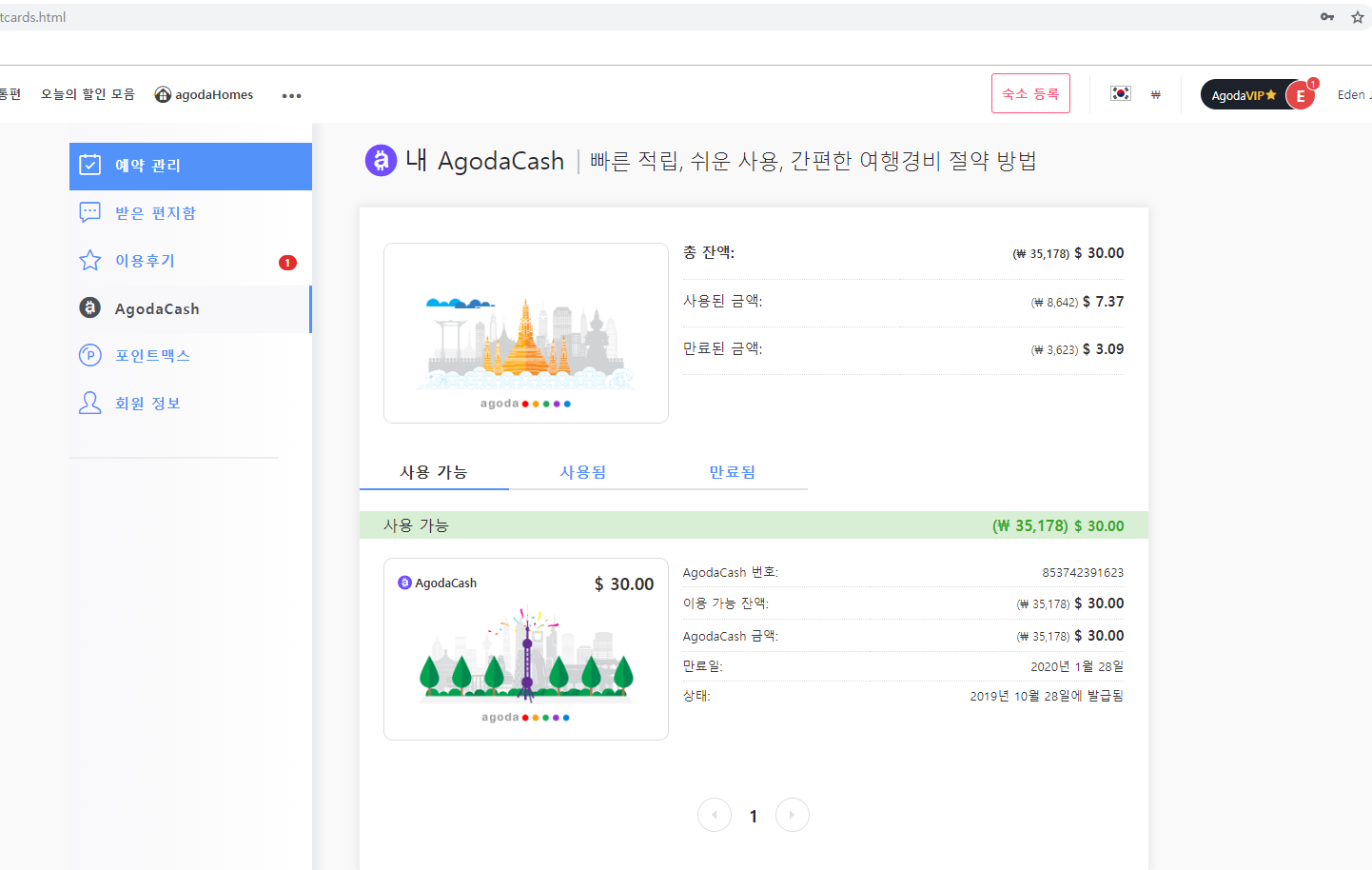The width and height of the screenshot is (1372, 870).
Task: Open the three-dots more menu
Action: point(291,95)
